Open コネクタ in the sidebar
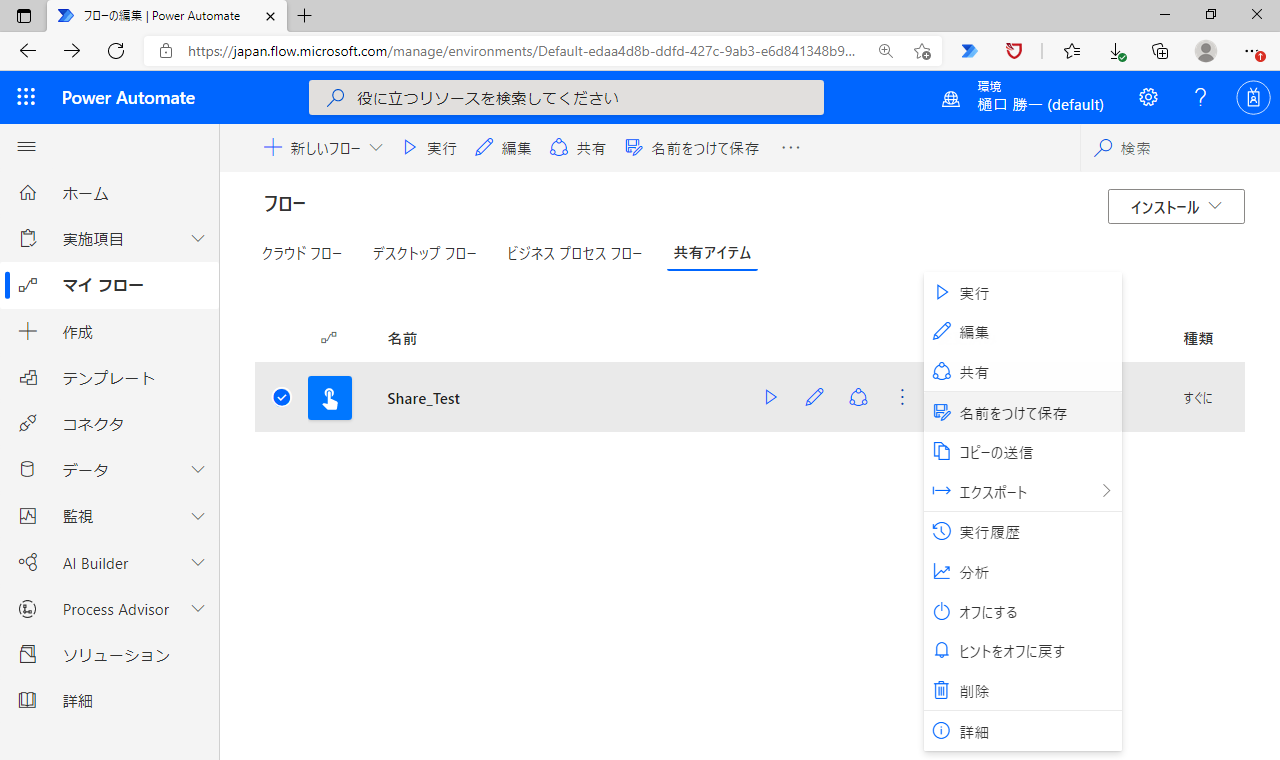The height and width of the screenshot is (760, 1280). [x=110, y=424]
